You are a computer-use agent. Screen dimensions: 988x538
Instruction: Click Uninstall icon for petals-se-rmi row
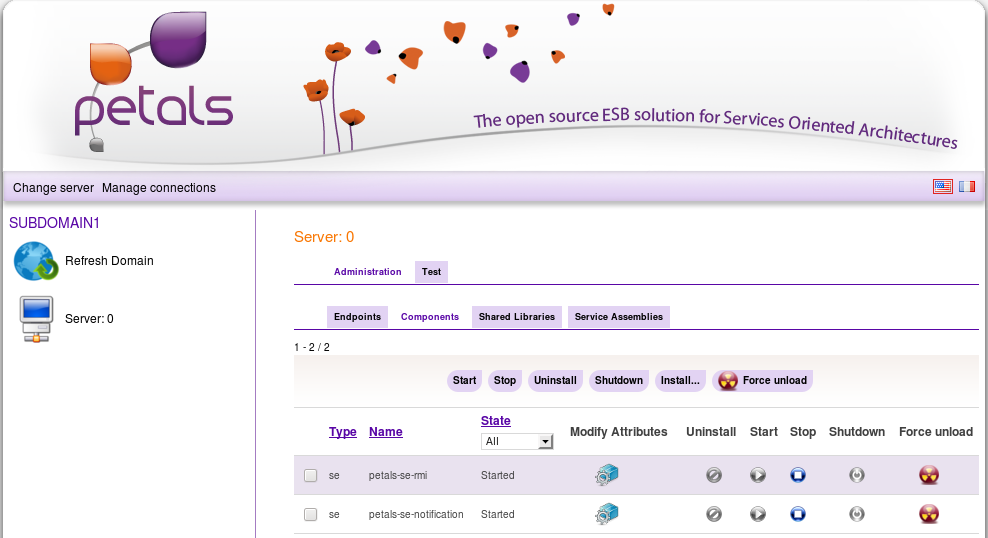click(x=713, y=475)
